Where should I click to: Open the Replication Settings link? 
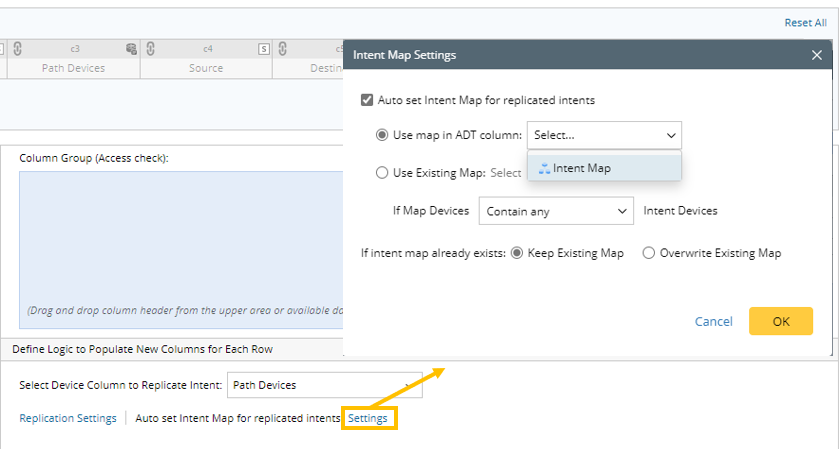coord(68,418)
